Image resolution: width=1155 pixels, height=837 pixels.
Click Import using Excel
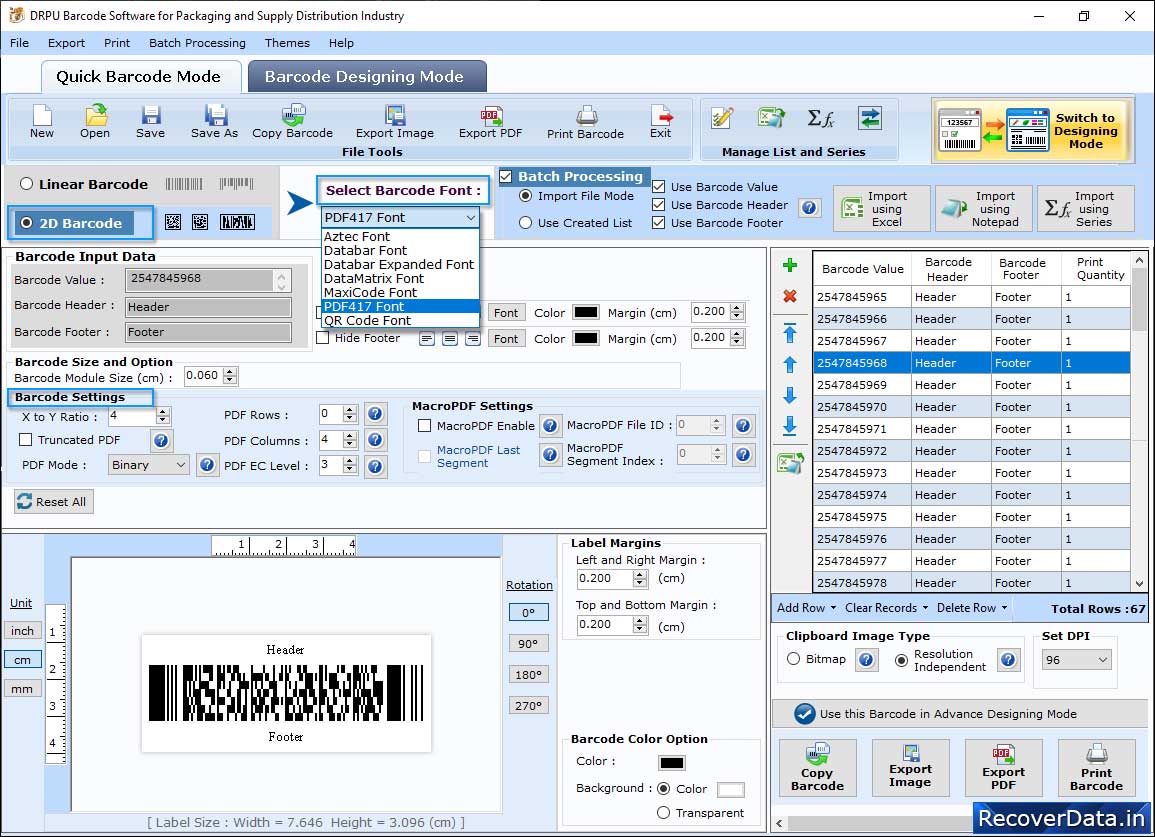coord(882,209)
